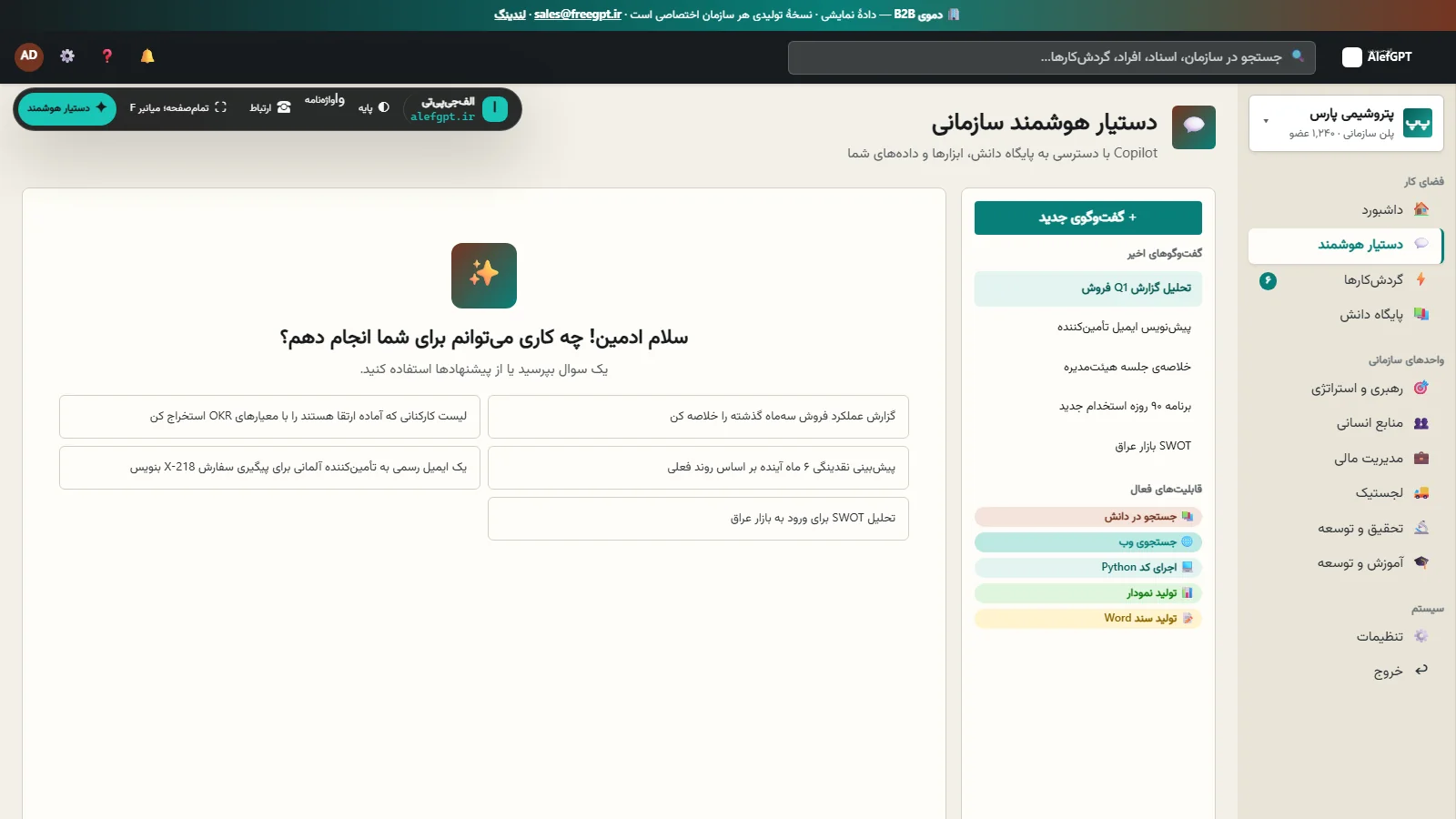Screen dimensions: 1456x819
Task: Toggle the پایه contrast theme button
Action: click(x=374, y=108)
